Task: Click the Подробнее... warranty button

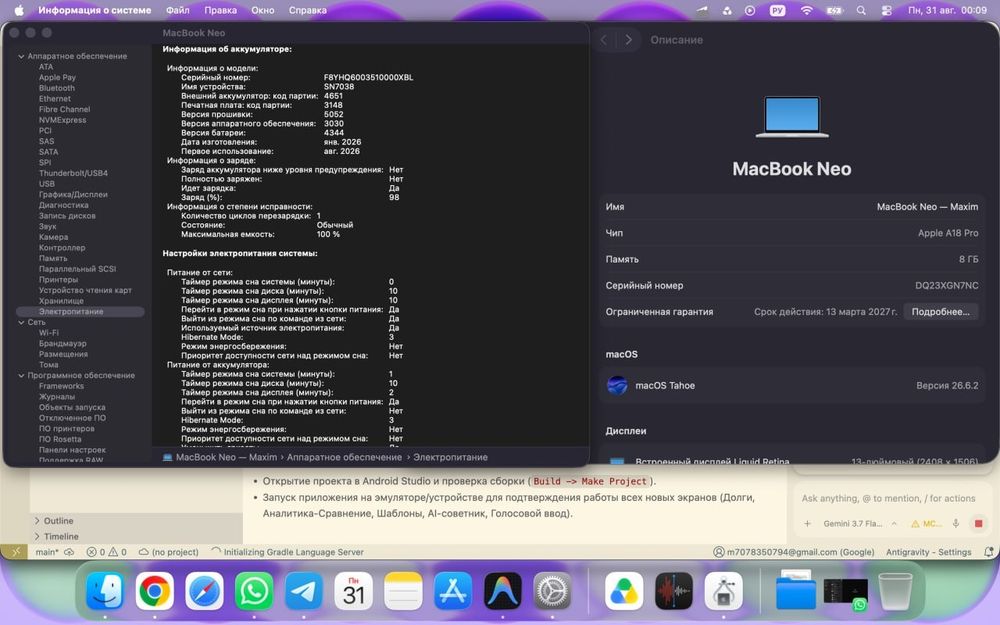Action: click(940, 312)
